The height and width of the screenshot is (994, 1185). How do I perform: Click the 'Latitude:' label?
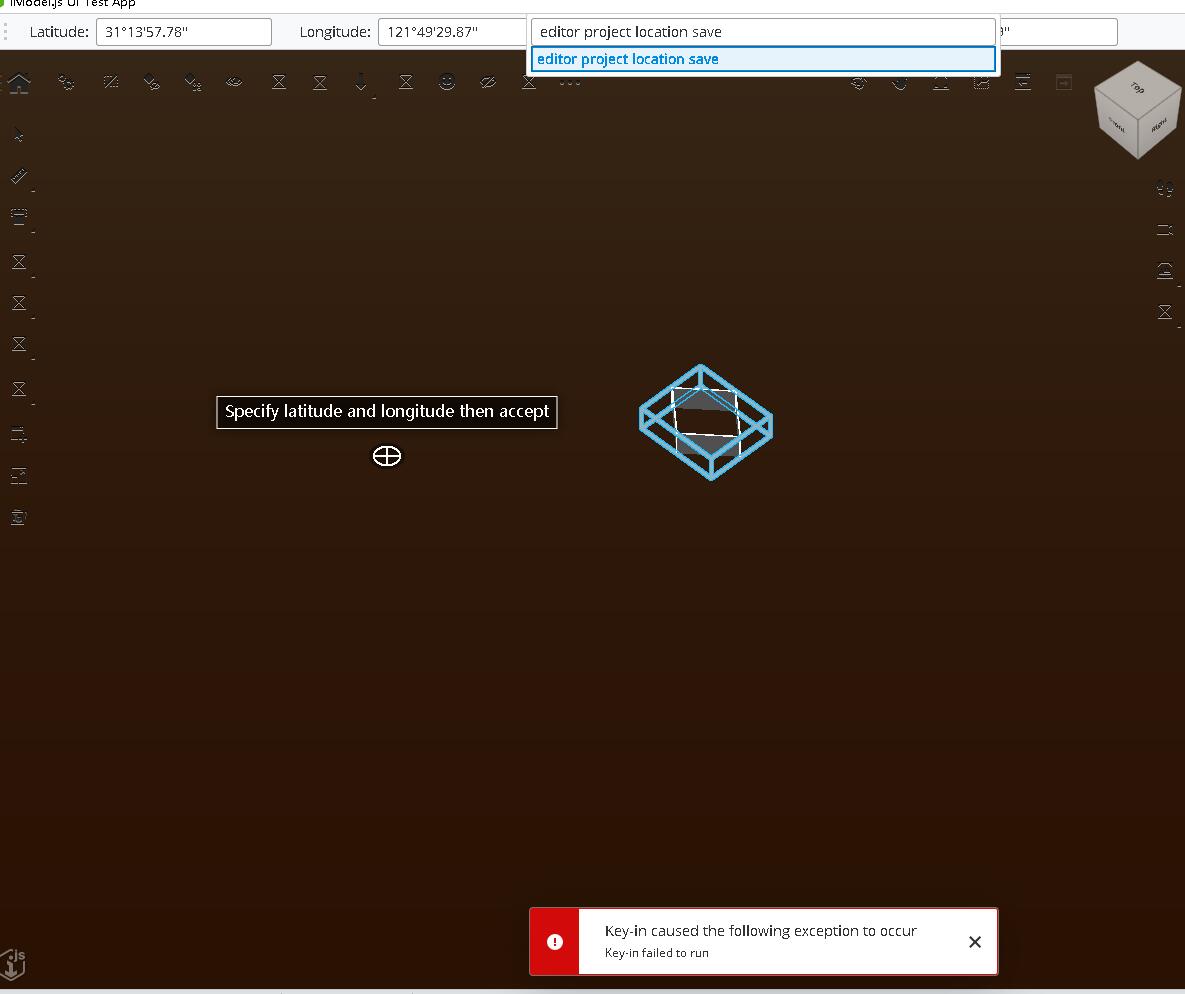[59, 32]
